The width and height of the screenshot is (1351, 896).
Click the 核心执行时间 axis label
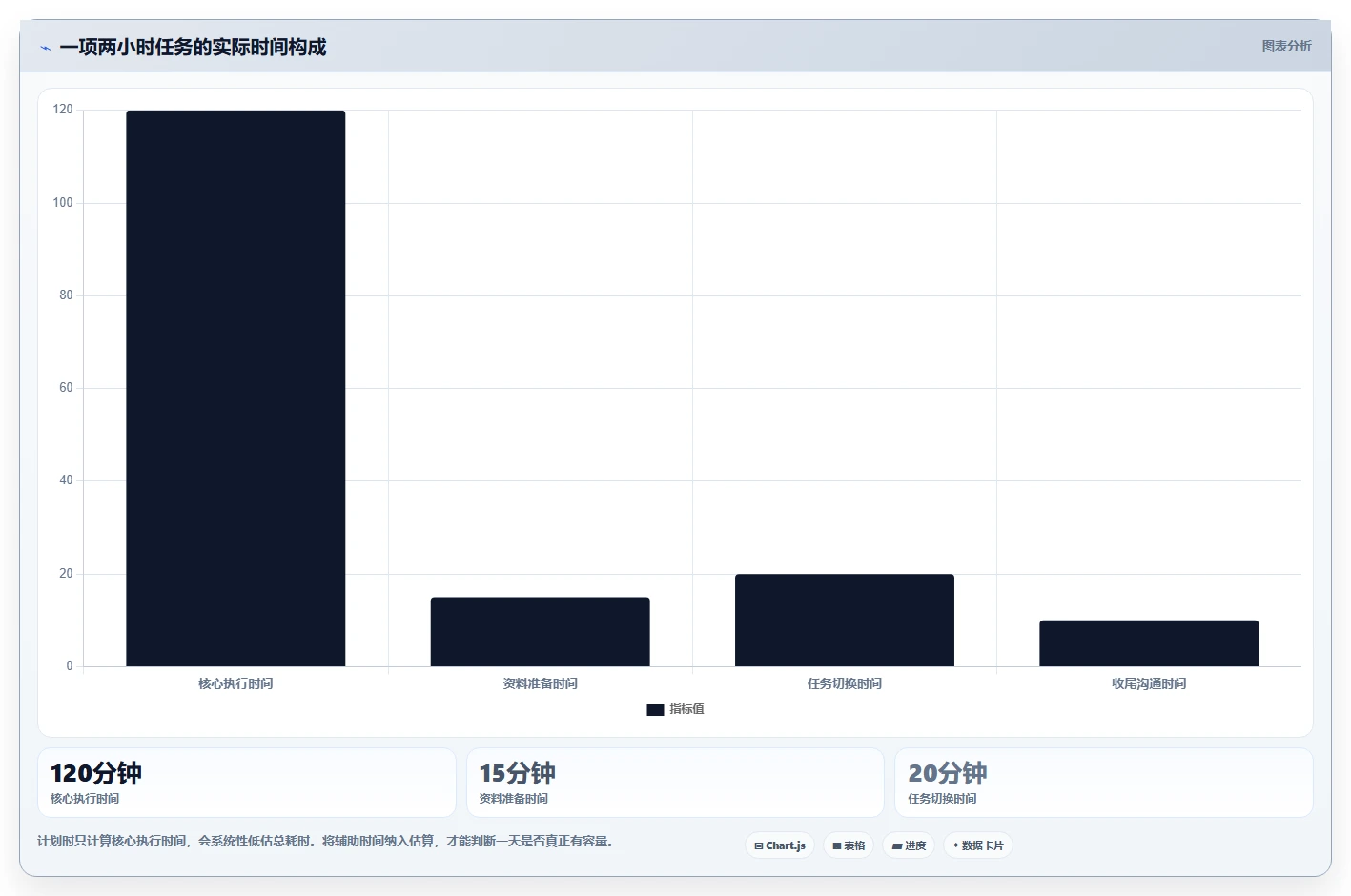(x=235, y=683)
